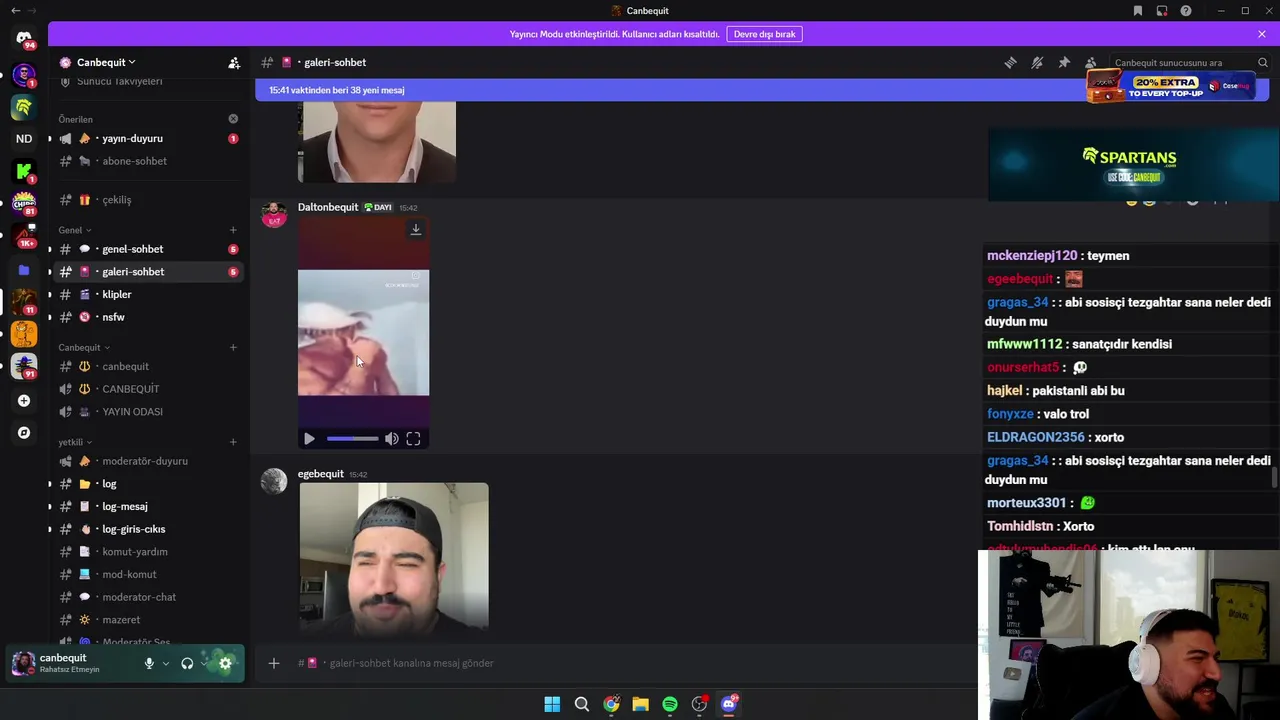
Task: Open the Help question mark icon
Action: pyautogui.click(x=1186, y=11)
